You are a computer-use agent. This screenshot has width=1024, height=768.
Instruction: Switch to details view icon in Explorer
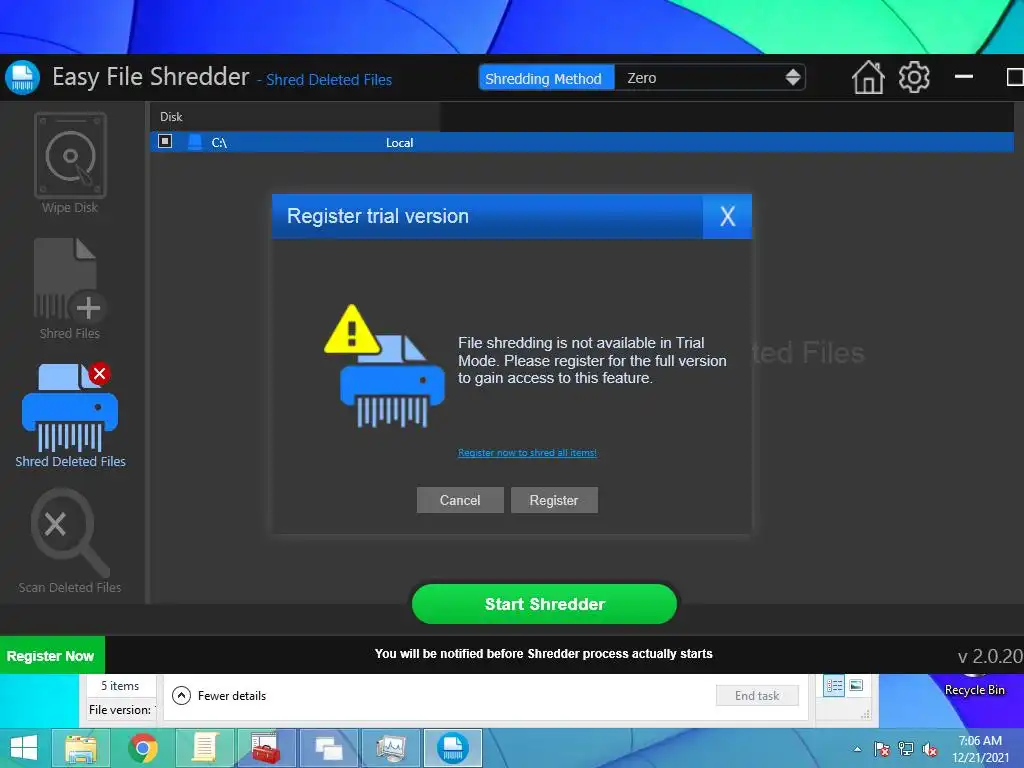pyautogui.click(x=834, y=686)
